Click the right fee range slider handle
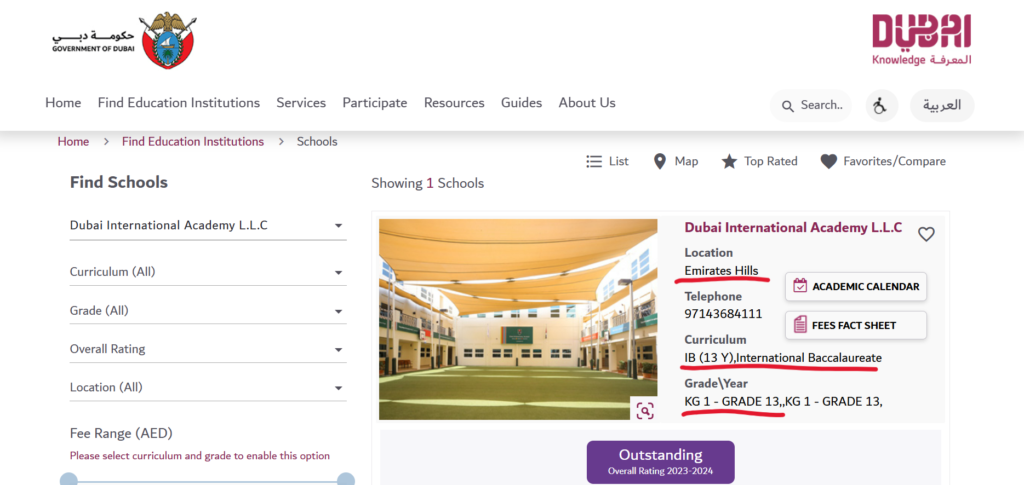Viewport: 1024px width, 485px height. pyautogui.click(x=345, y=480)
